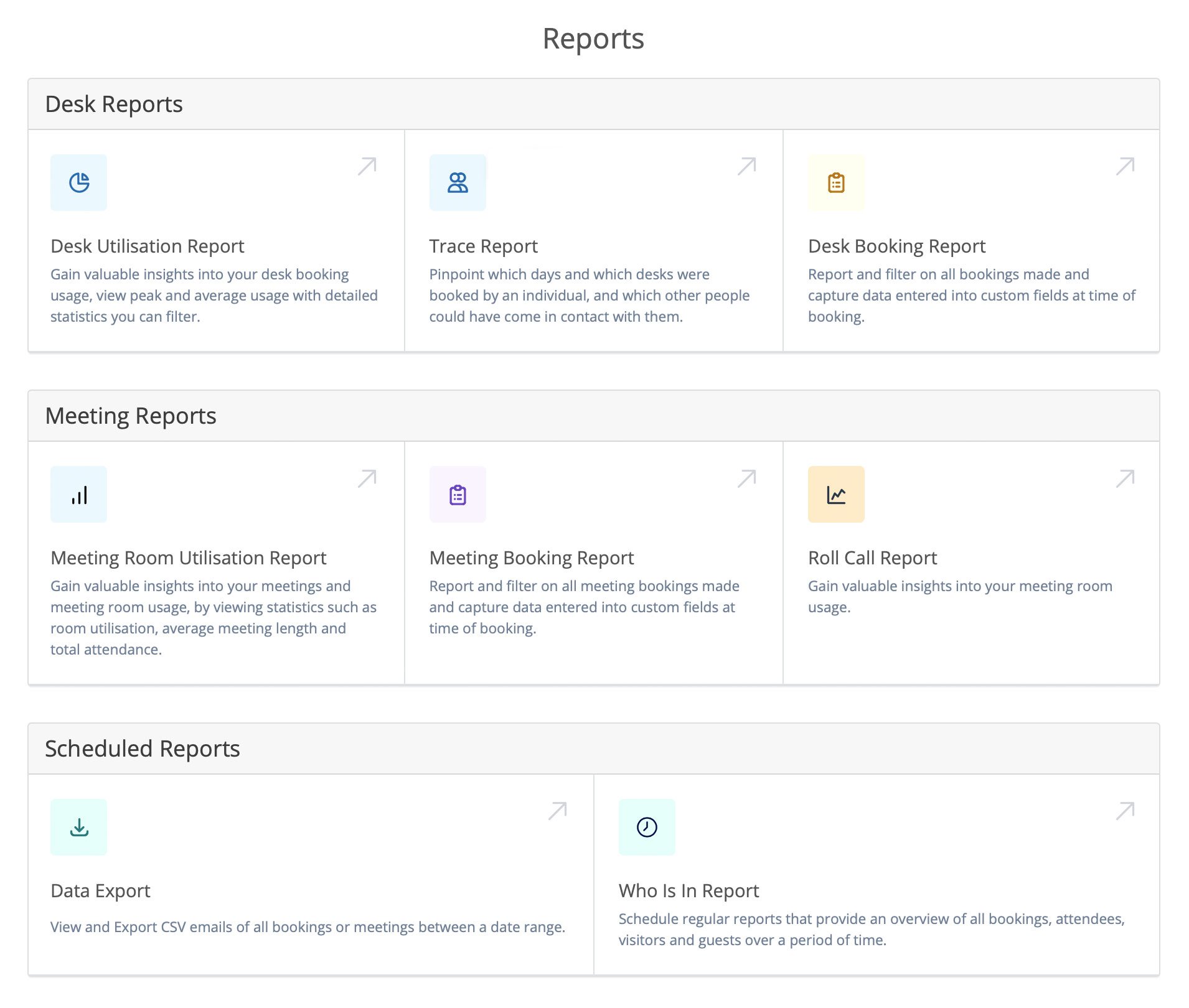Expand the Desk Reports section header
The image size is (1189, 1008).
(x=114, y=103)
